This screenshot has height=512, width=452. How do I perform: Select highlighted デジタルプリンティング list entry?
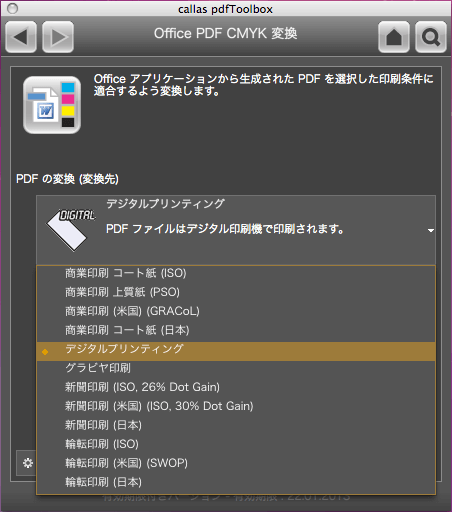tap(236, 351)
